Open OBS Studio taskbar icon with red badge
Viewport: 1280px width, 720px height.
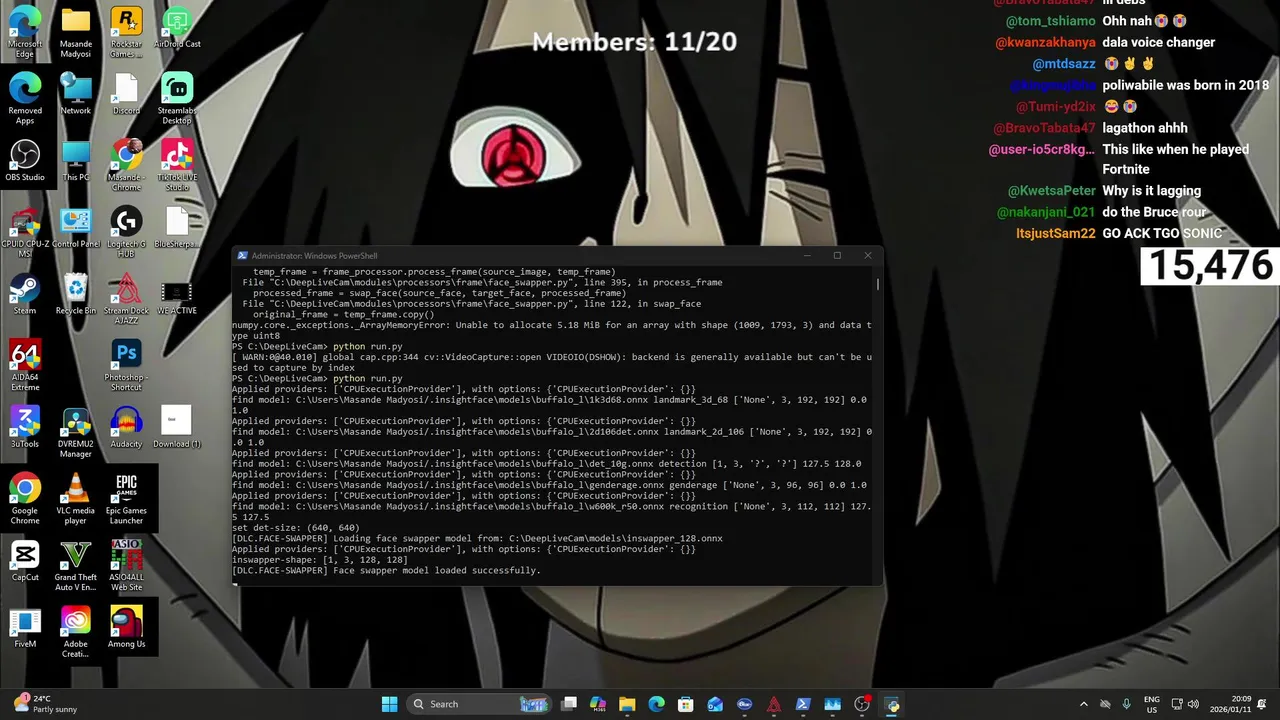pyautogui.click(x=862, y=704)
